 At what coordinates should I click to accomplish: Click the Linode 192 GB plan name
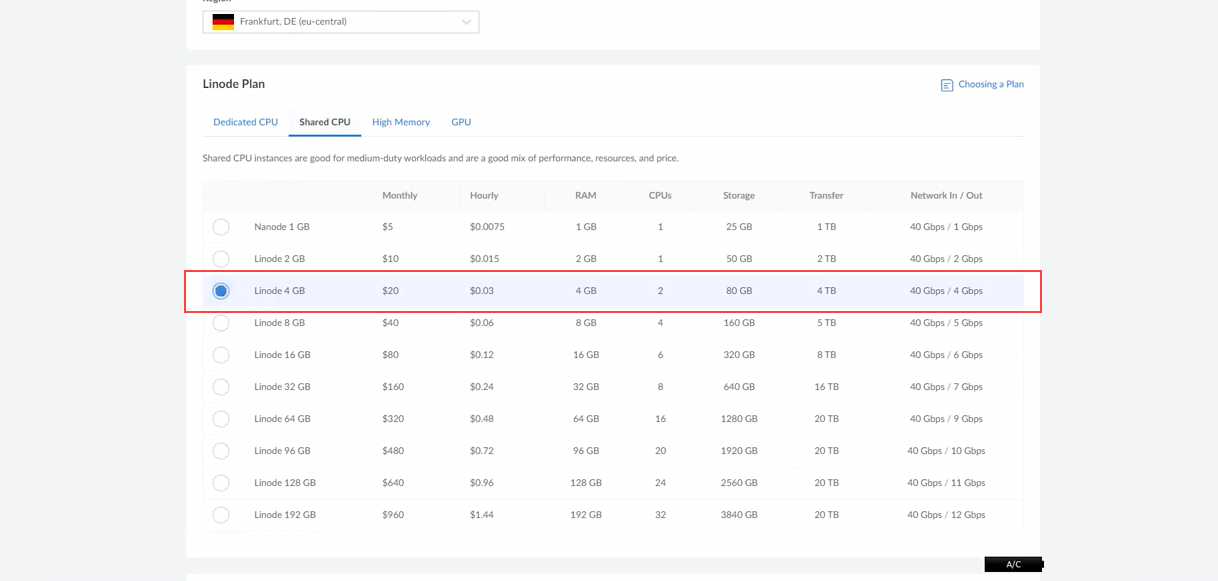(285, 515)
